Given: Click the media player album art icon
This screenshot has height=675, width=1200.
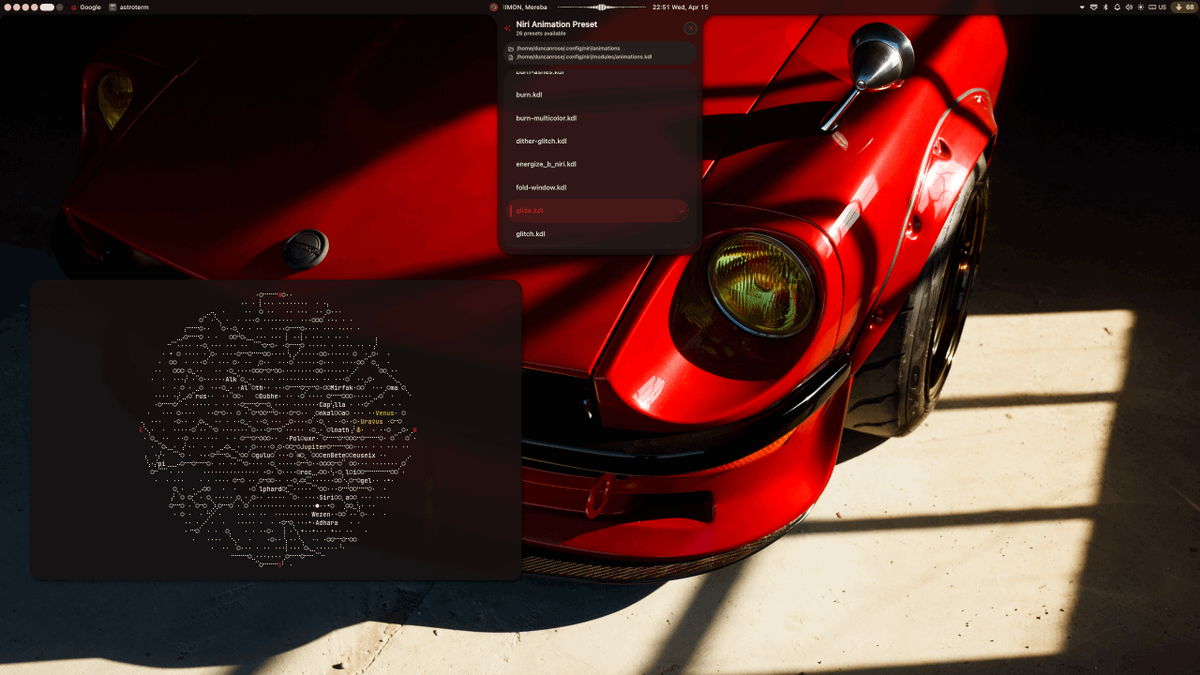Looking at the screenshot, I should tap(494, 7).
